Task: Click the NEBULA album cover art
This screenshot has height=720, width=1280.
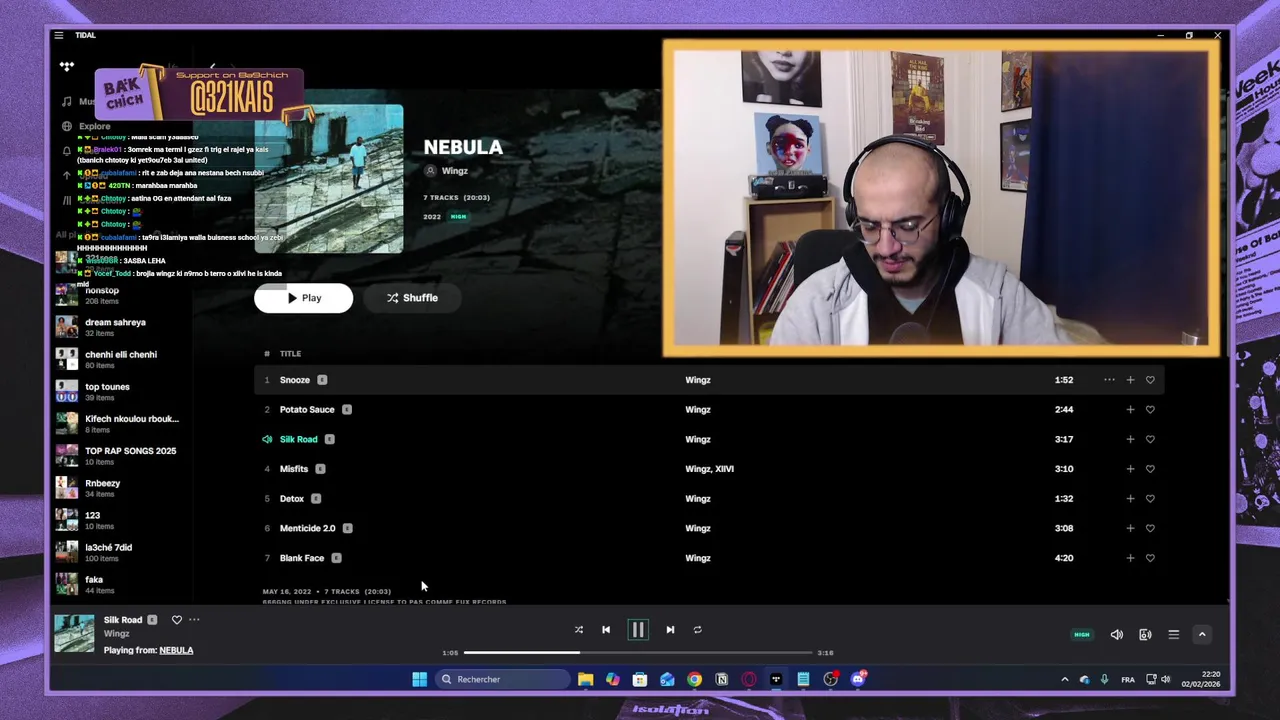Action: coord(329,179)
